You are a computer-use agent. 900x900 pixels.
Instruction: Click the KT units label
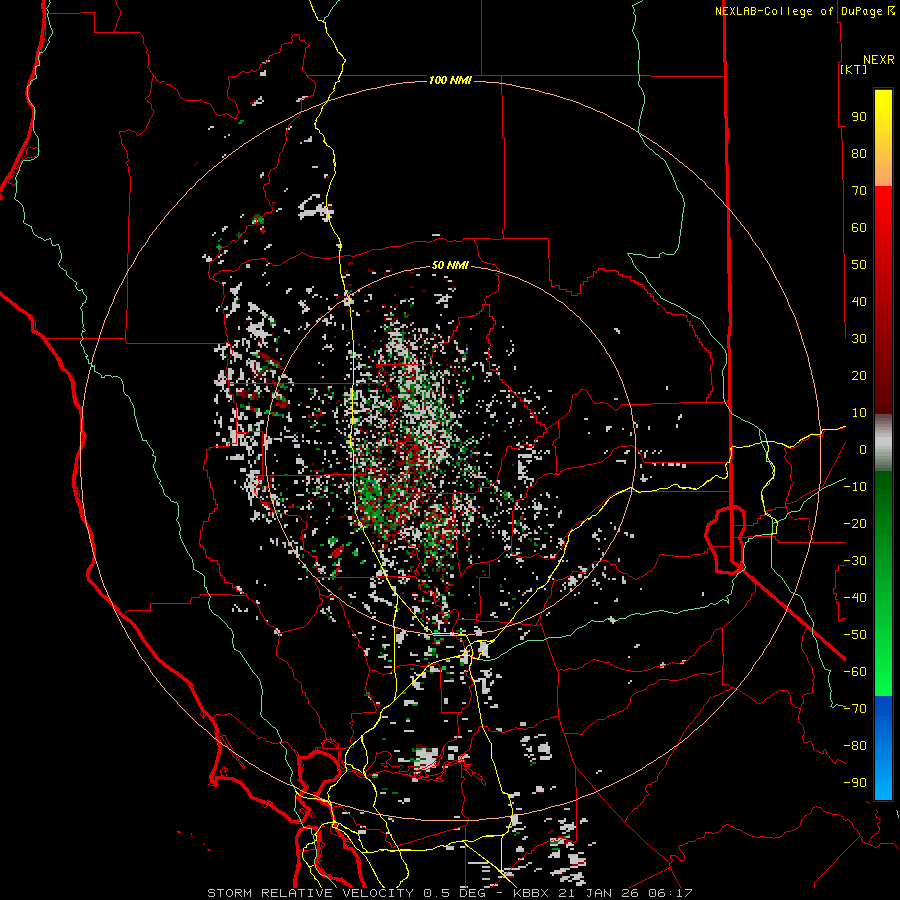(853, 69)
